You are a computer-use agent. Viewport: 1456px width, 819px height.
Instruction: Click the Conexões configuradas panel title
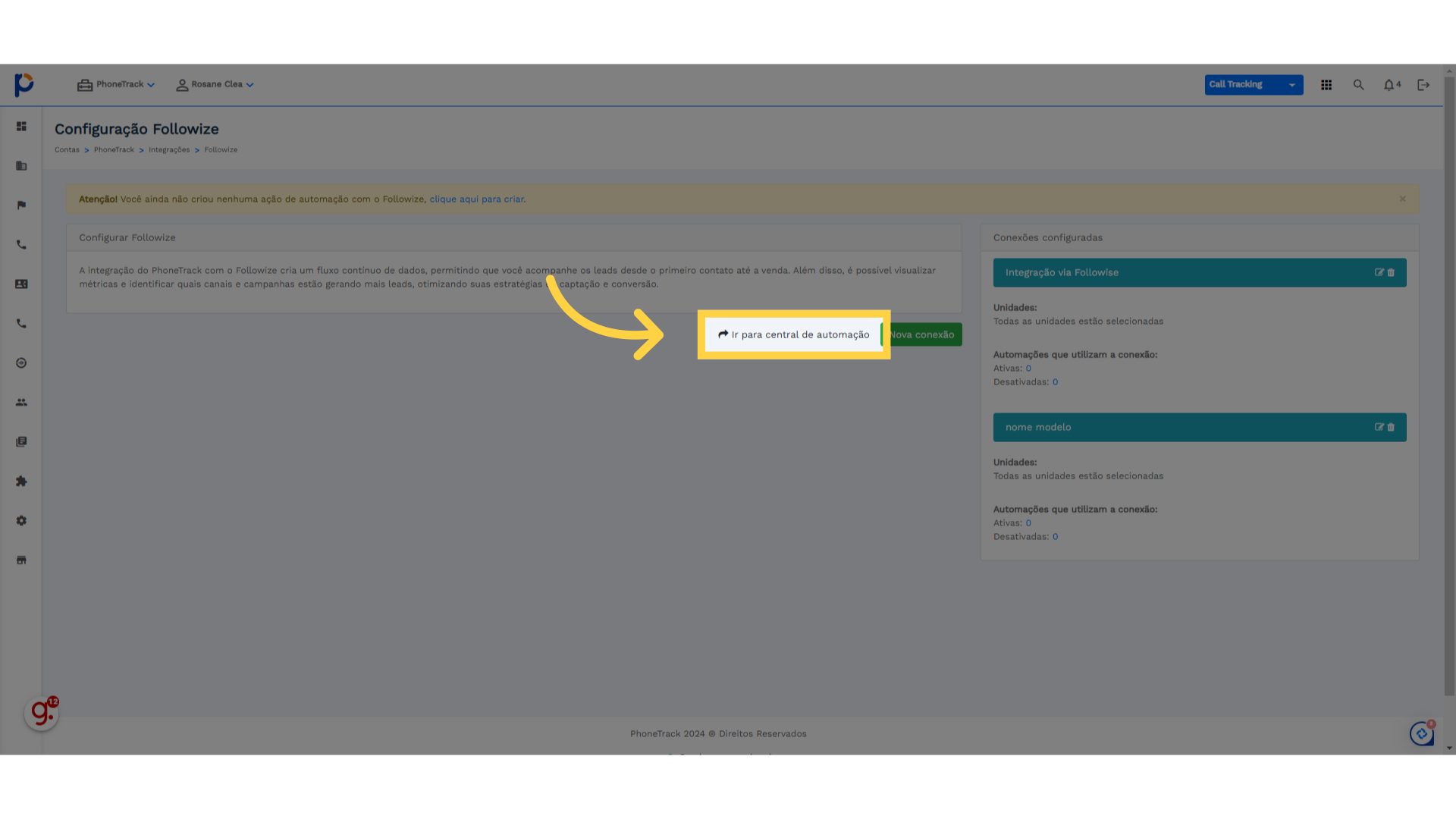pyautogui.click(x=1048, y=237)
